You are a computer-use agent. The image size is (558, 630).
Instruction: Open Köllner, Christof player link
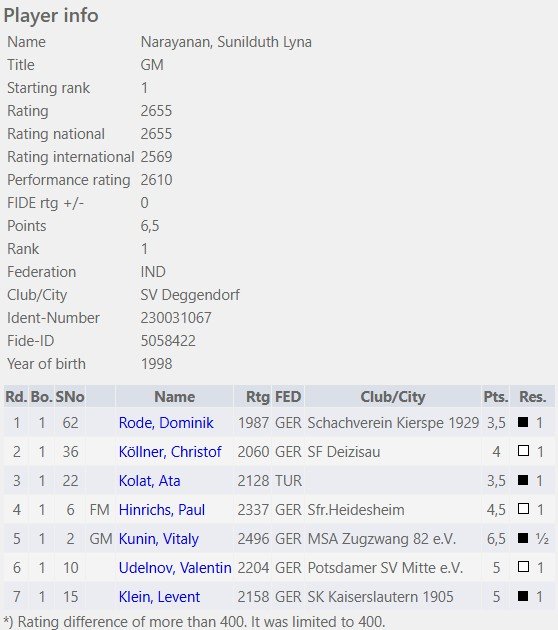[170, 452]
